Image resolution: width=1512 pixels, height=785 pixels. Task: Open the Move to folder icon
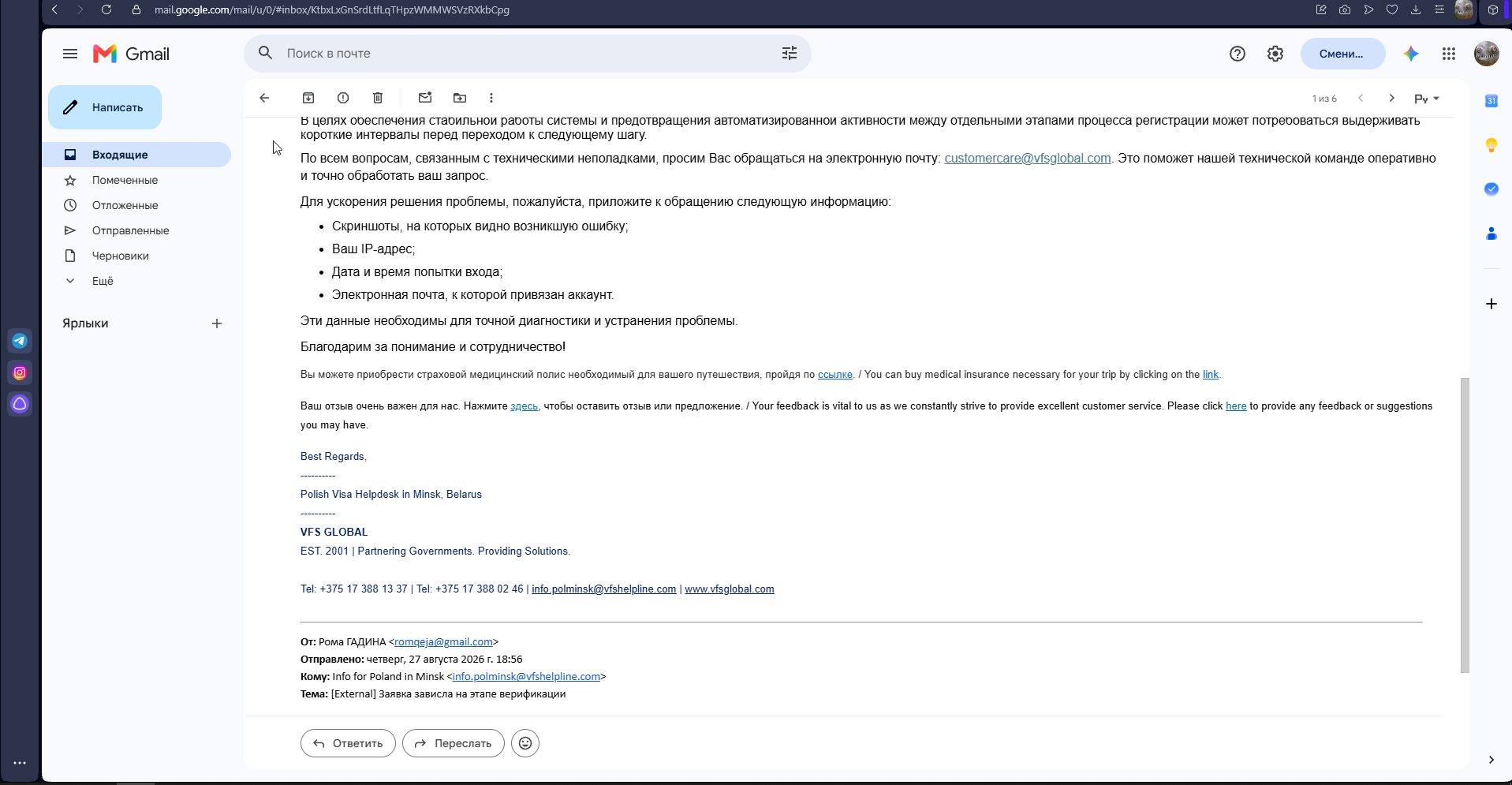click(460, 98)
